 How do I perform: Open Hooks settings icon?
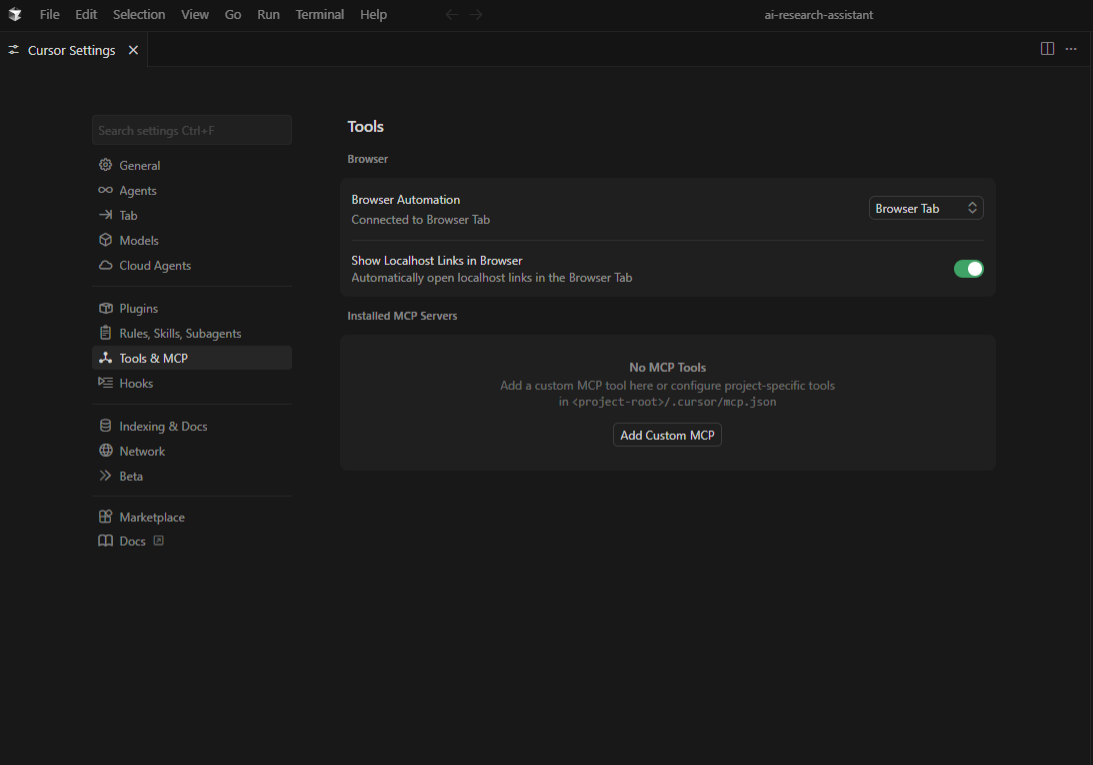click(x=105, y=383)
